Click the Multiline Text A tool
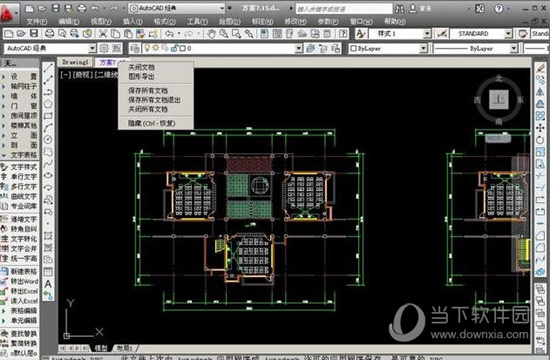550x360 pixels. pos(48,284)
